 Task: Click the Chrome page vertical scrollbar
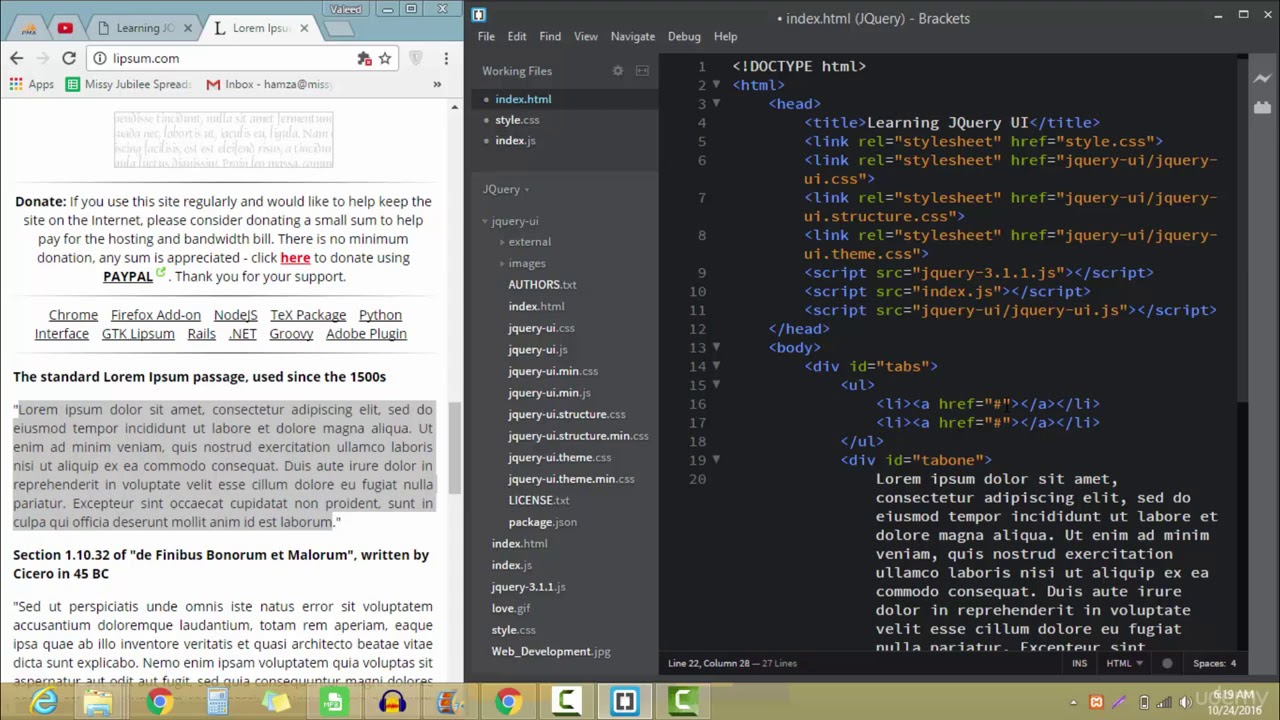click(x=456, y=448)
